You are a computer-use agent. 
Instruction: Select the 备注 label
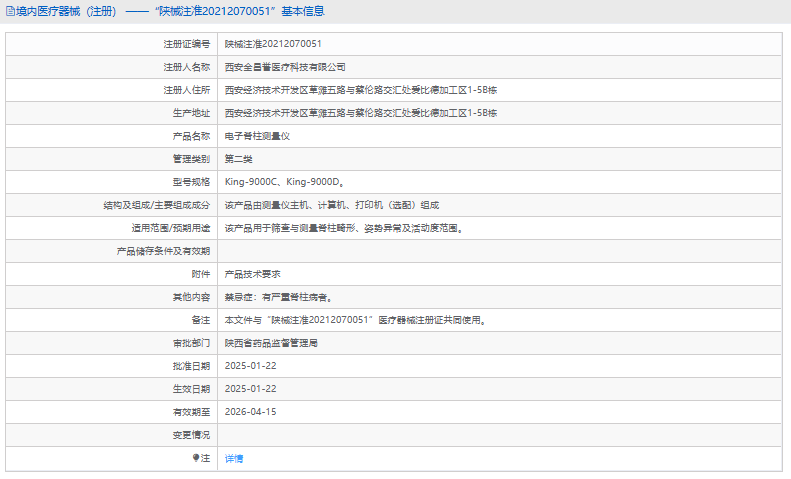click(x=201, y=320)
